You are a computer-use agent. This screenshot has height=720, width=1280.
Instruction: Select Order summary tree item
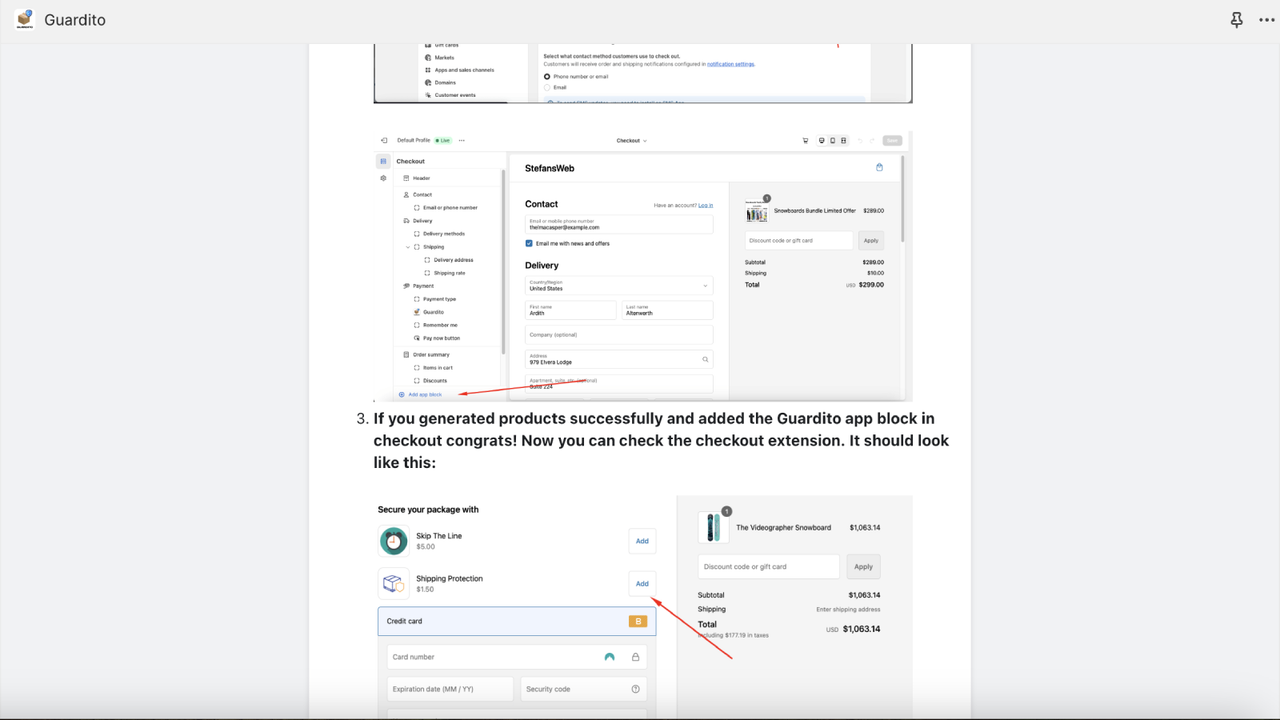431,355
